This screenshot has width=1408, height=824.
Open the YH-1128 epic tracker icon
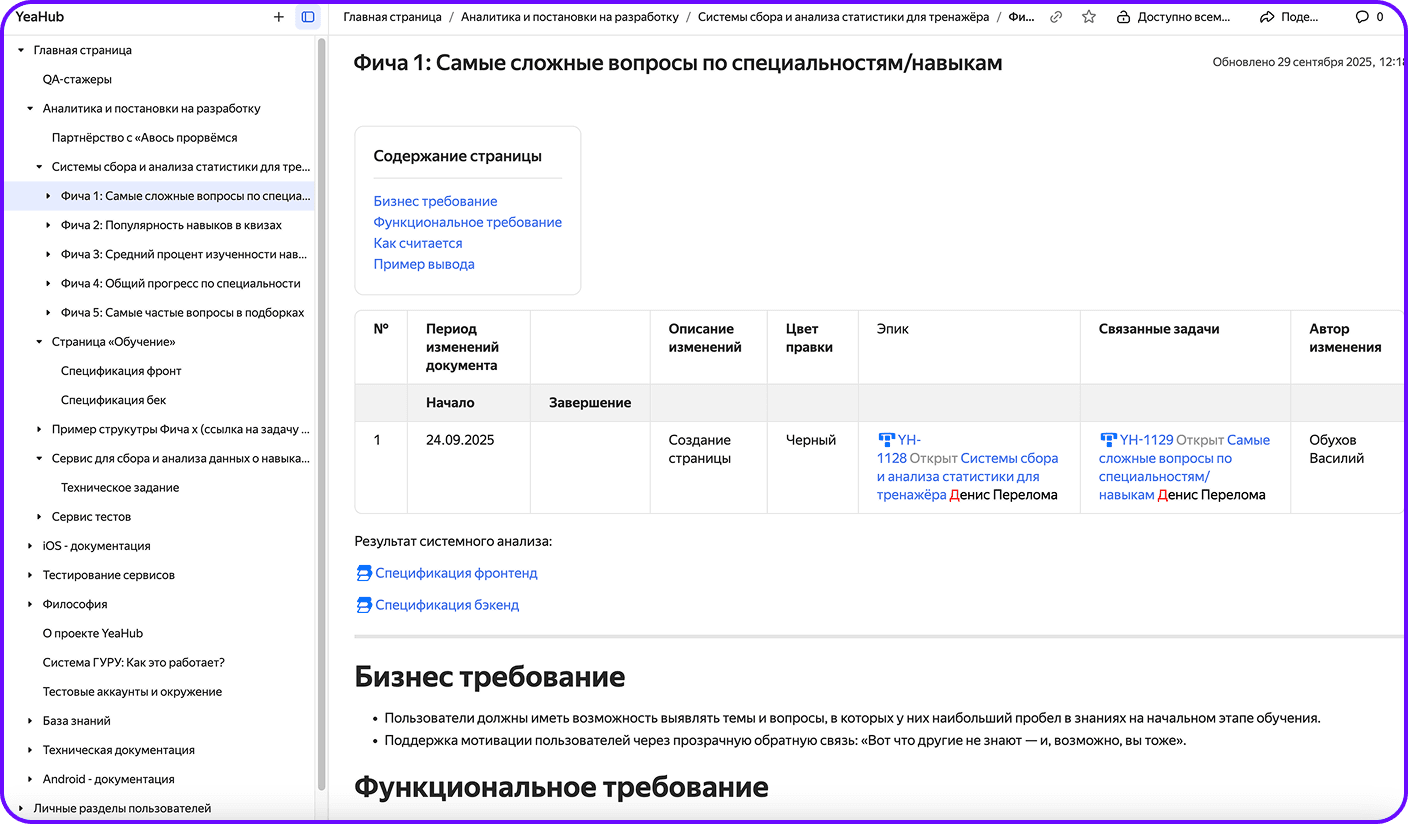click(x=886, y=440)
